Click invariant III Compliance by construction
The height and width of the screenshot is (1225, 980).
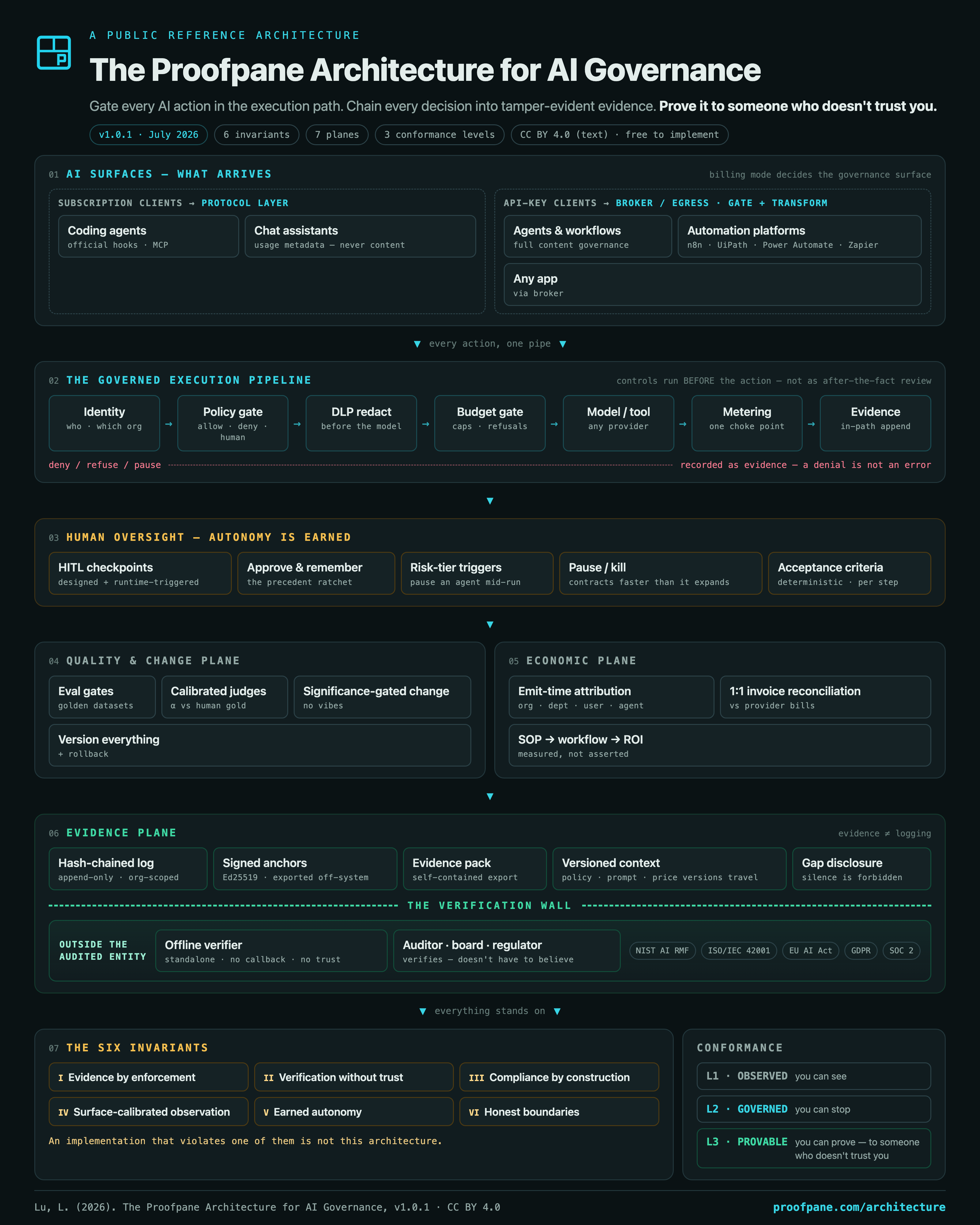pos(559,1077)
